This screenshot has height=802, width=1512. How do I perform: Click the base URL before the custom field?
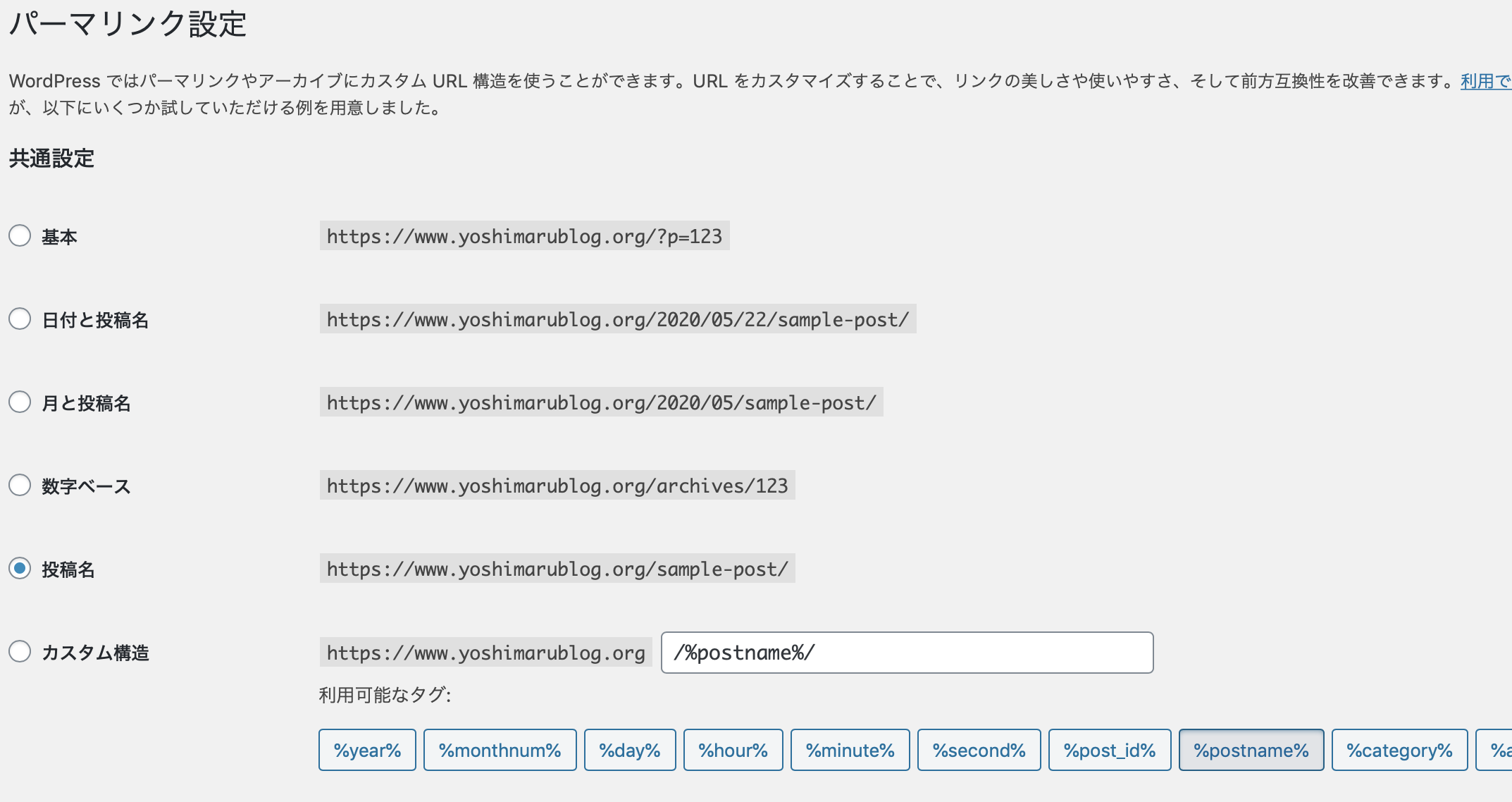[x=485, y=653]
